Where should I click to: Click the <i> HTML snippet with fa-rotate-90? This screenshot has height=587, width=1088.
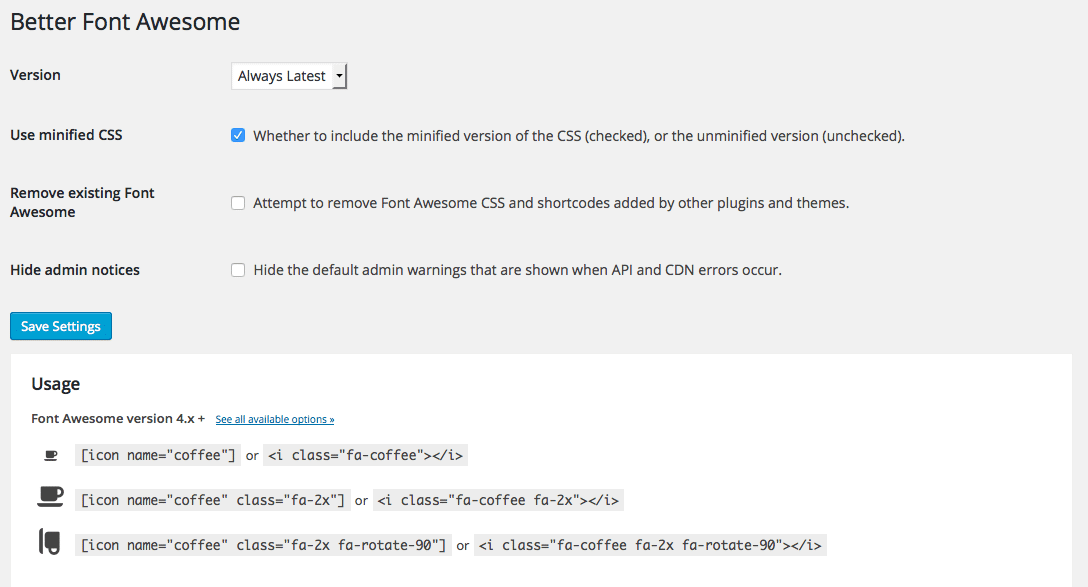click(x=650, y=545)
